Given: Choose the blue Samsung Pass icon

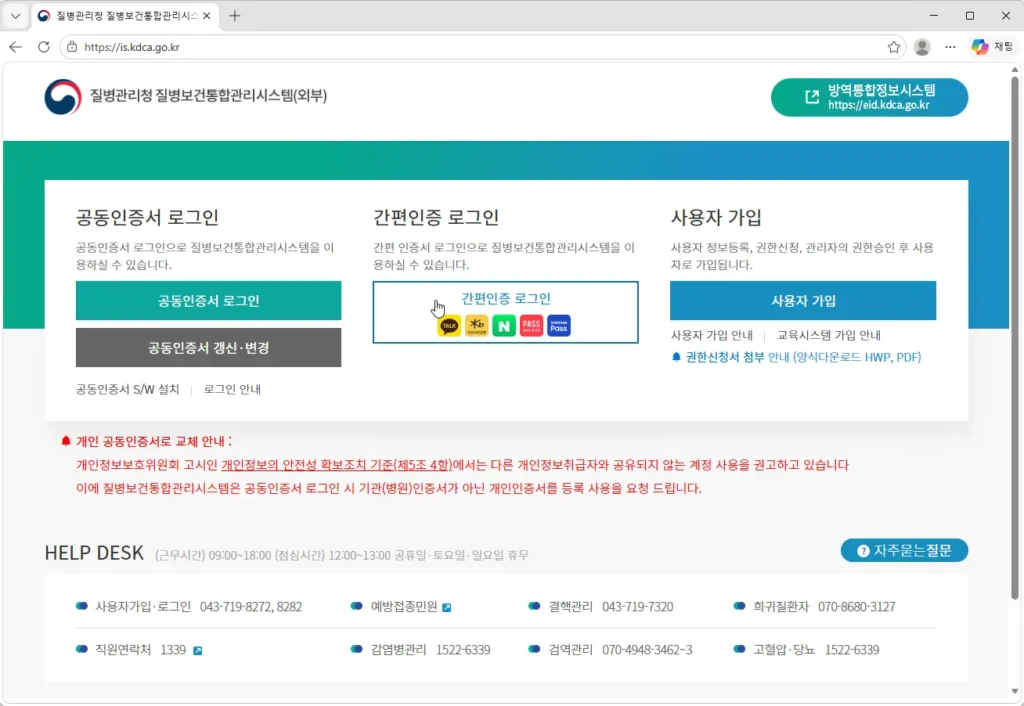Looking at the screenshot, I should (559, 325).
